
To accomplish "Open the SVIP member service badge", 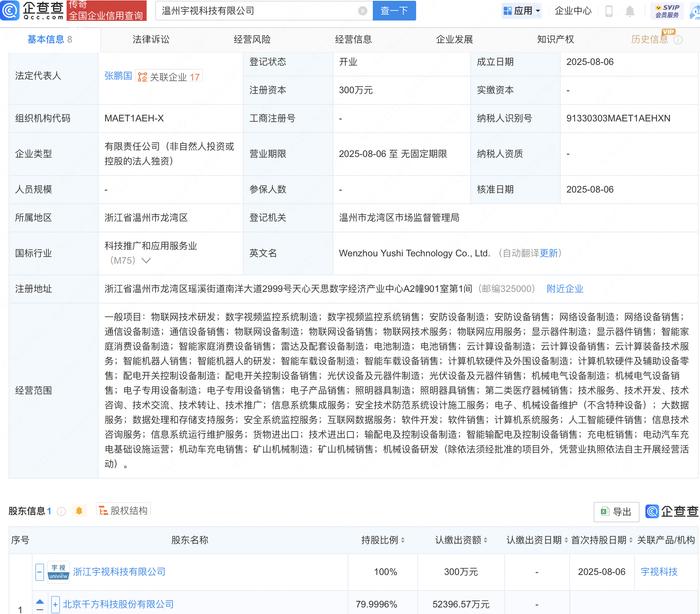I will pyautogui.click(x=667, y=11).
